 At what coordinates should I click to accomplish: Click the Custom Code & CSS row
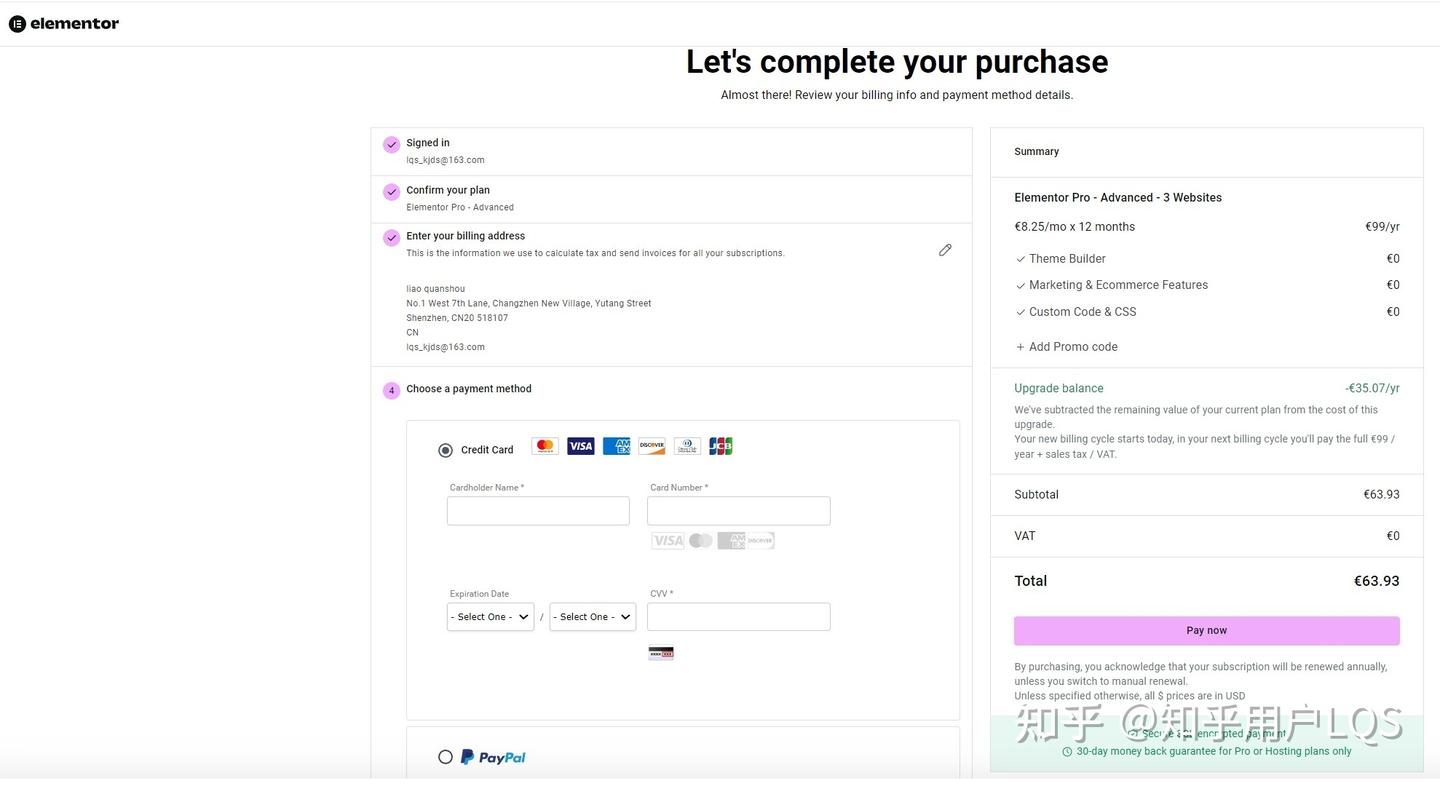pyautogui.click(x=1207, y=312)
